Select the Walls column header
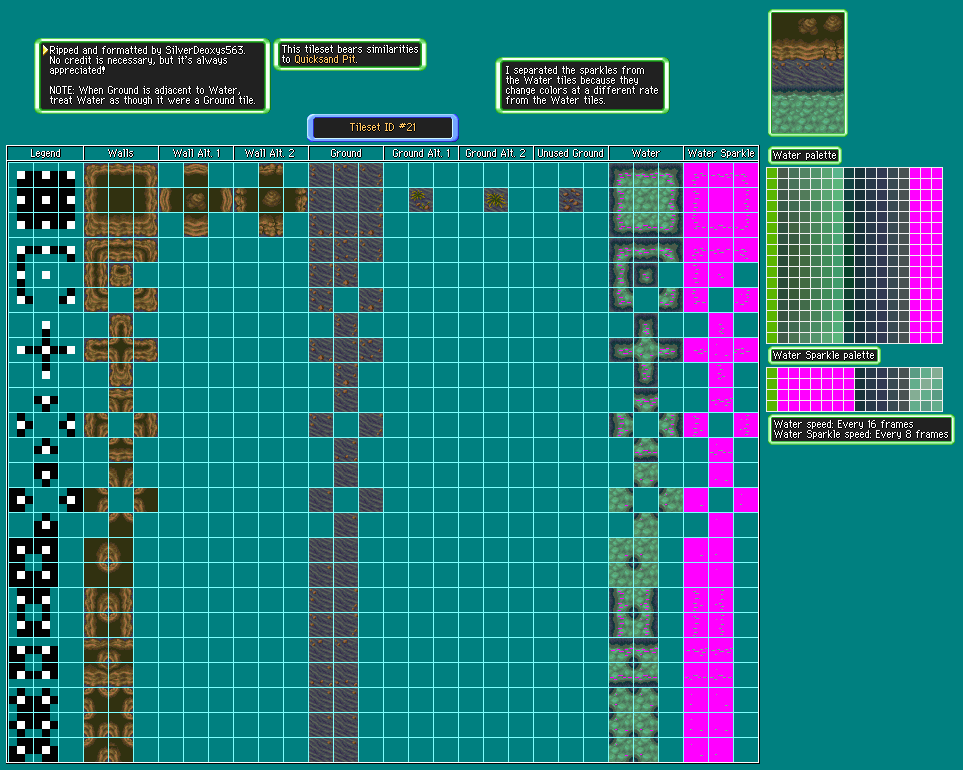Viewport: 963px width, 770px height. point(121,153)
